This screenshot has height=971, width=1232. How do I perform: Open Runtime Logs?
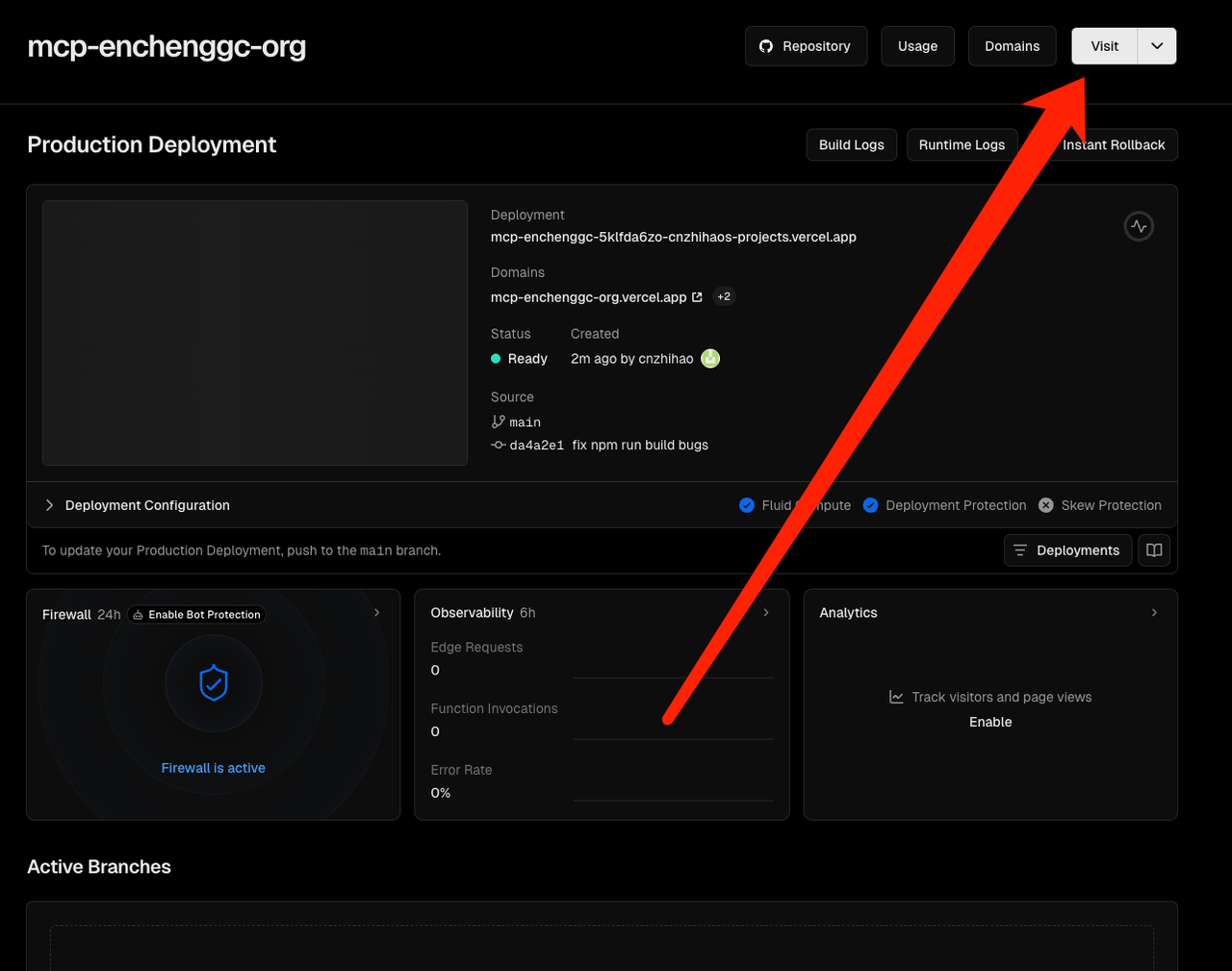[x=961, y=145]
